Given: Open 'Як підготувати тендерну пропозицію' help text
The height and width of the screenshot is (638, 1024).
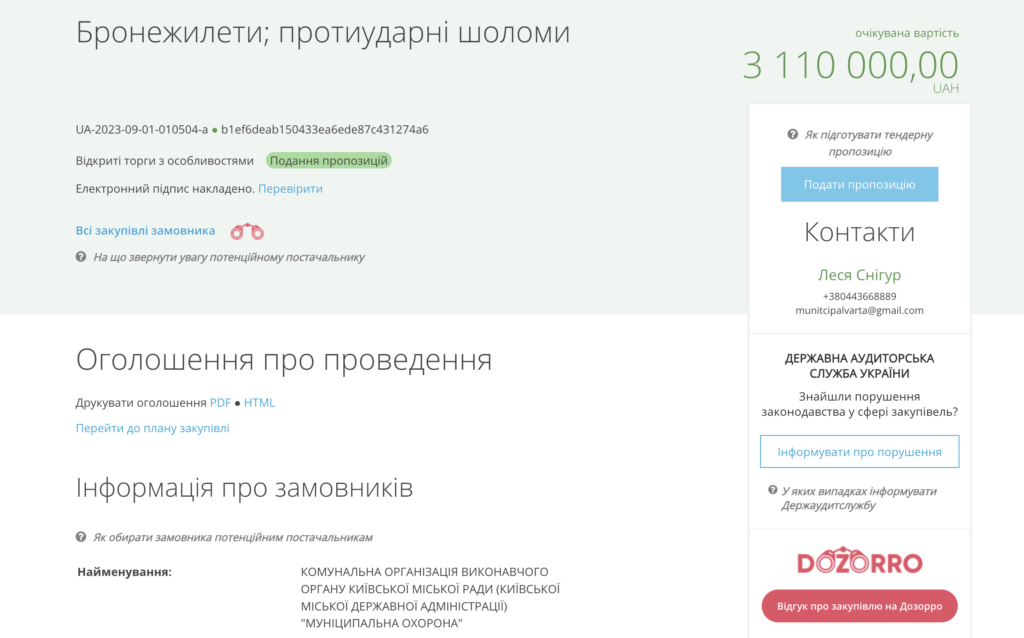Looking at the screenshot, I should [x=866, y=143].
